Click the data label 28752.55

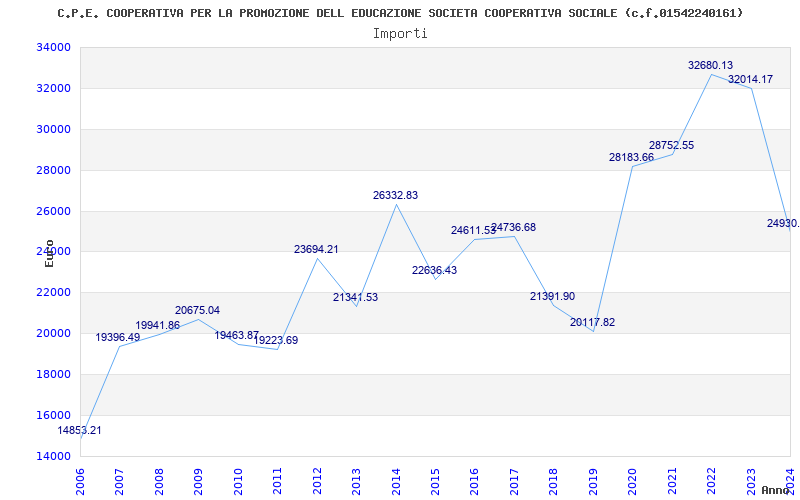[x=671, y=145]
